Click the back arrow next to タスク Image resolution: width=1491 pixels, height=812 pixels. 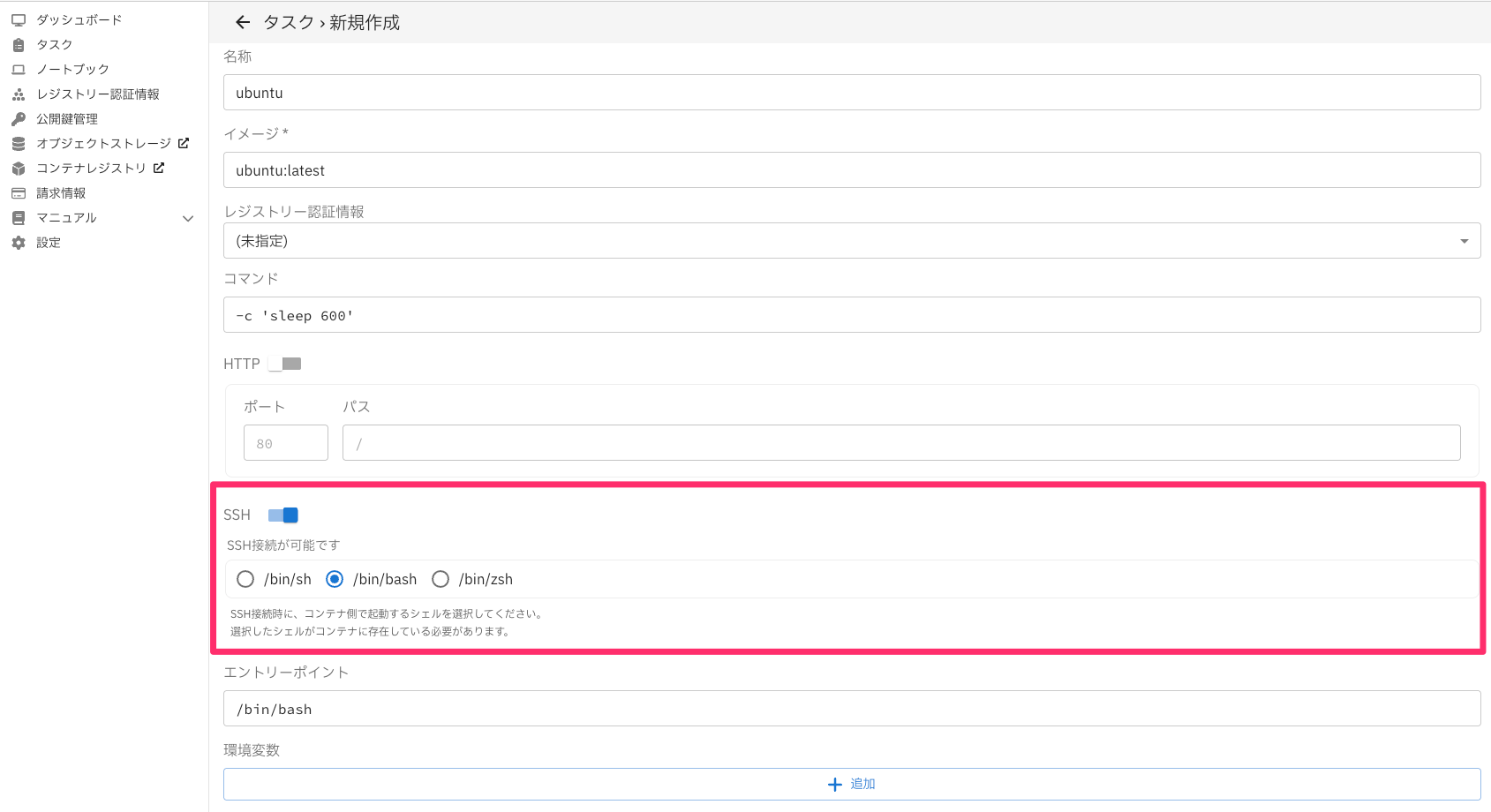[243, 23]
